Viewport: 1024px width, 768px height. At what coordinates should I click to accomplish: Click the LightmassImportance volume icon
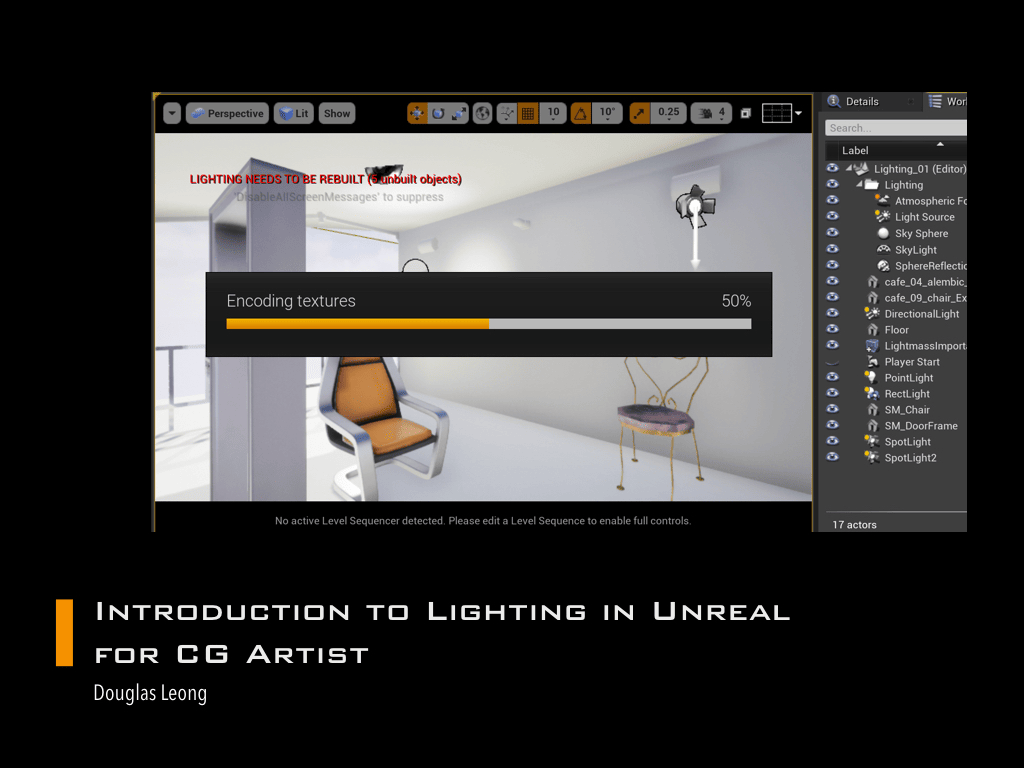(x=872, y=345)
